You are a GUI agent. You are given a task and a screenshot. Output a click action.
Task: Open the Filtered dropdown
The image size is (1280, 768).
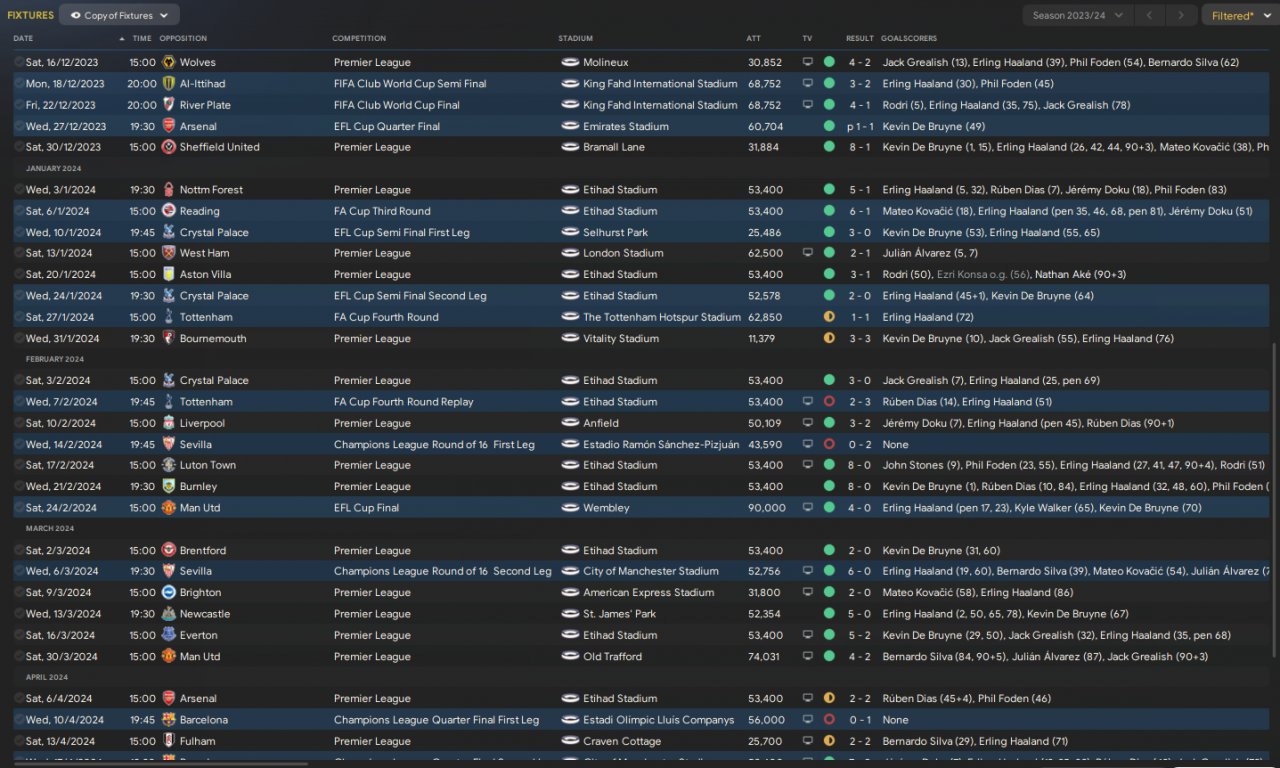coord(1239,15)
